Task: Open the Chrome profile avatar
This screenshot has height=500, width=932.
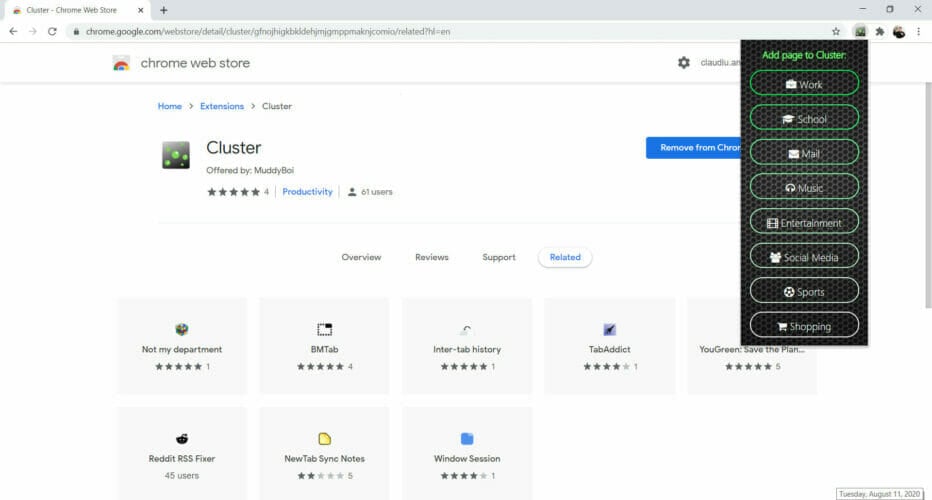Action: tap(899, 32)
